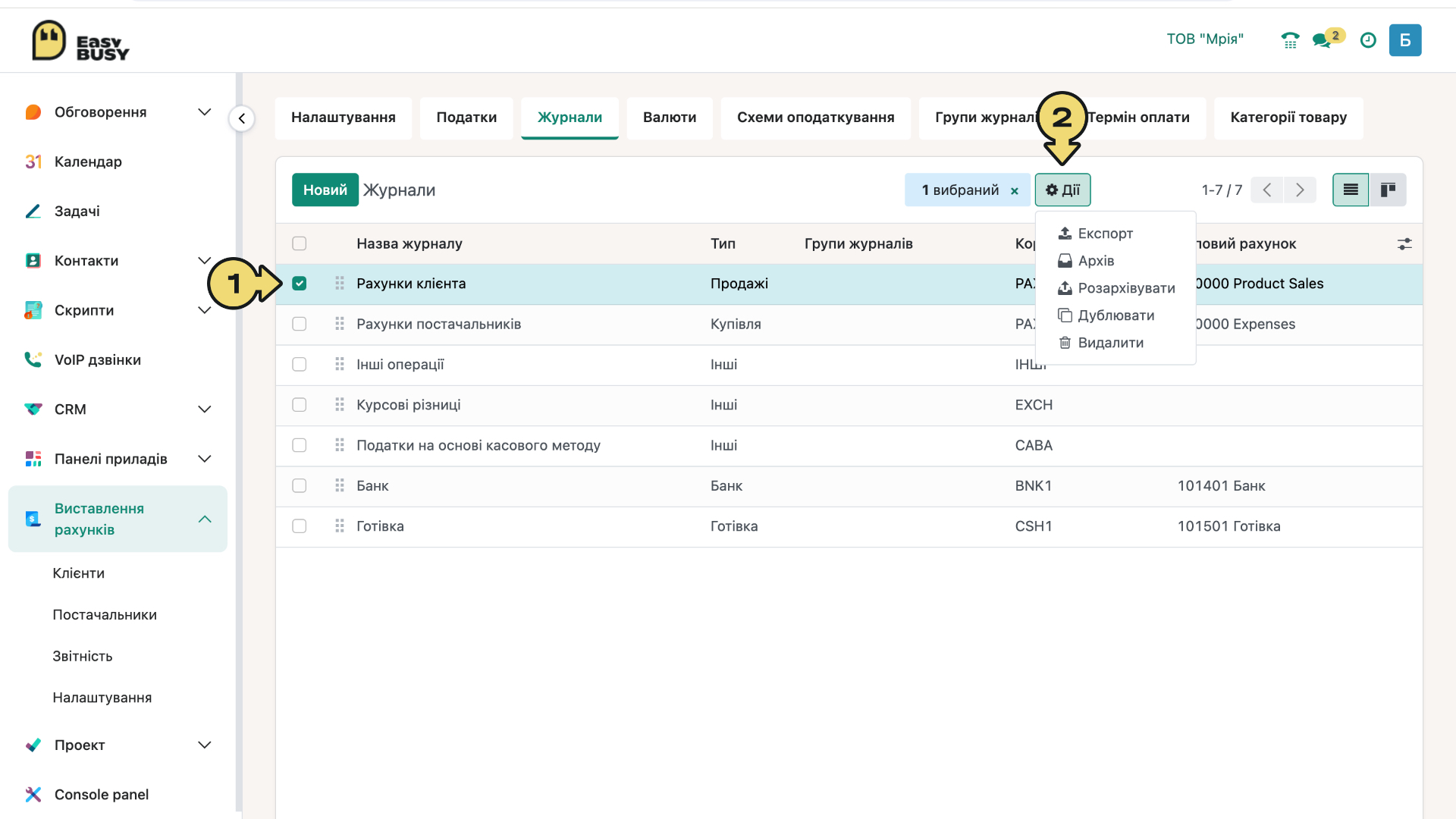Click drag handle of Курсові різниці row
The width and height of the screenshot is (1456, 819).
pyautogui.click(x=340, y=405)
